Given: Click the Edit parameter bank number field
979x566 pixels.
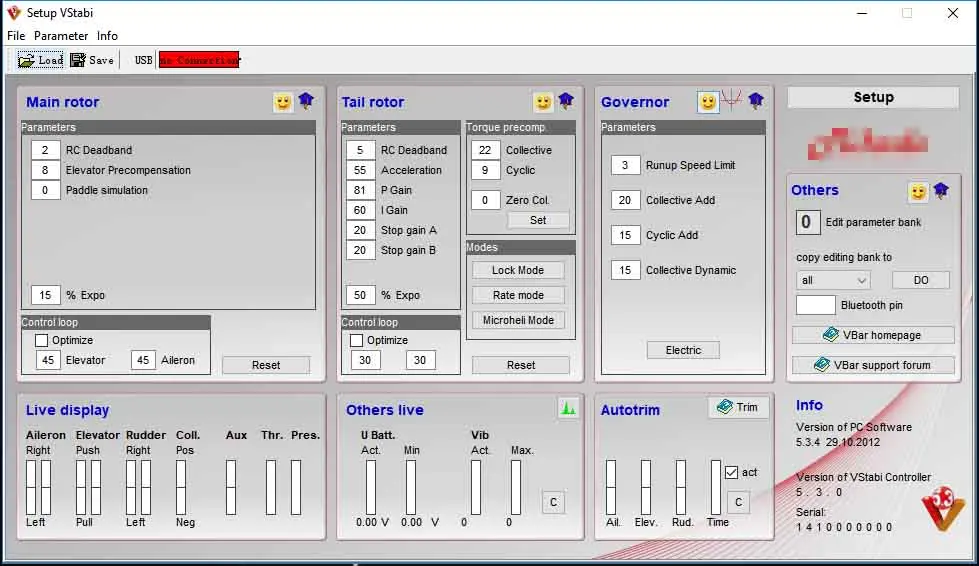Looking at the screenshot, I should click(x=807, y=222).
